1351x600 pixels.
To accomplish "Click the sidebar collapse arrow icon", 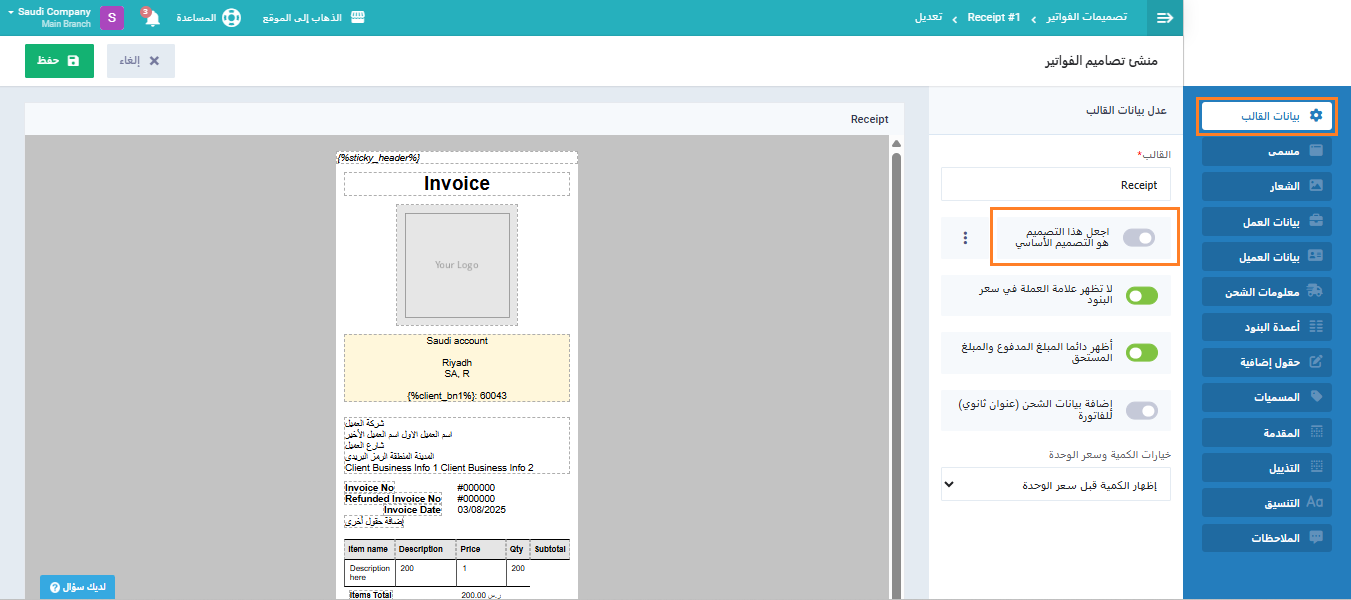I will (1164, 18).
